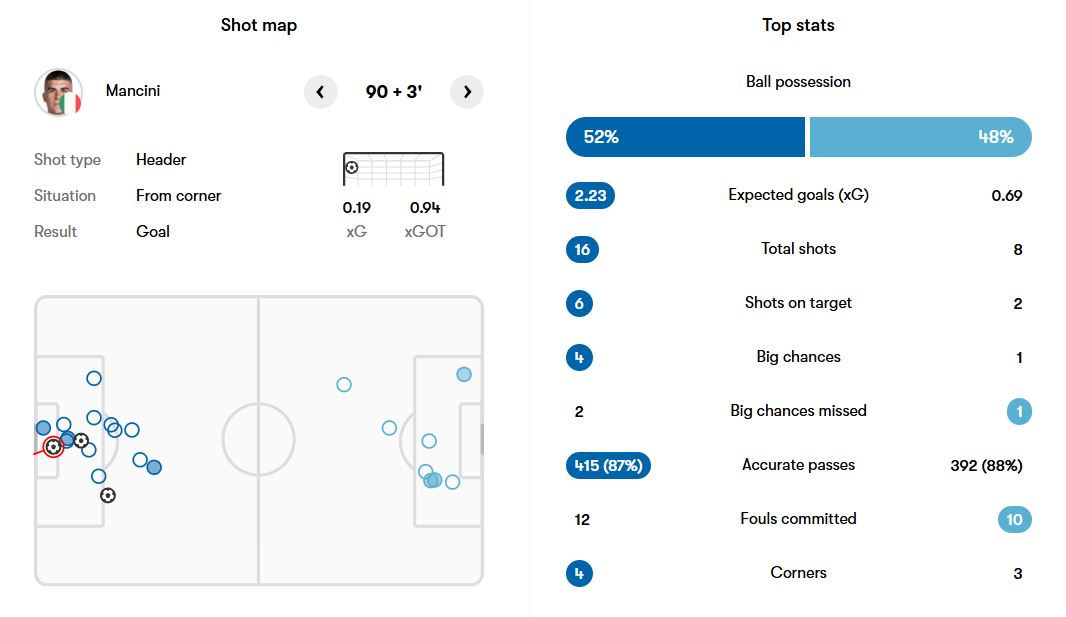Select the 415 (87%) accurate passes badge
1066x617 pixels.
608,465
